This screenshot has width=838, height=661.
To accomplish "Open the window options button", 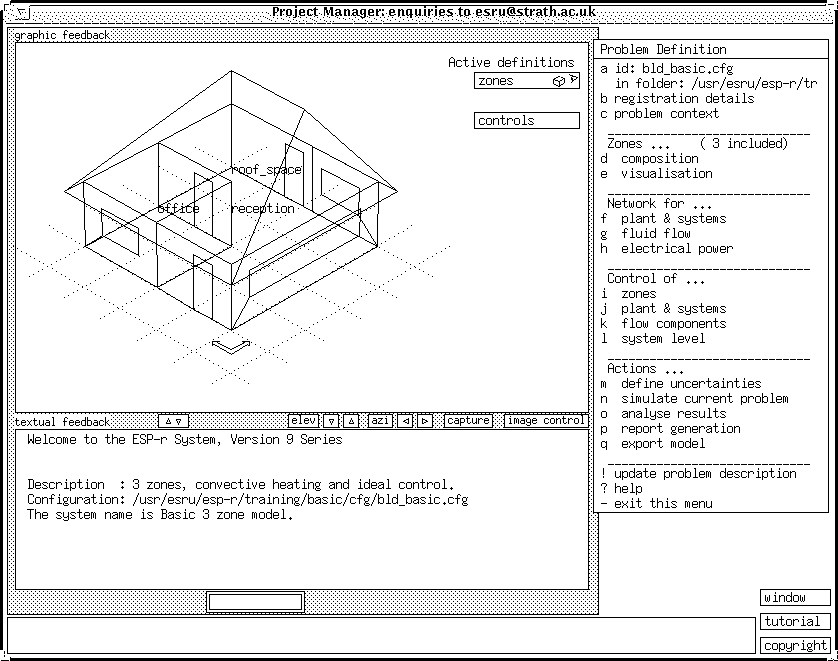I will 794,598.
